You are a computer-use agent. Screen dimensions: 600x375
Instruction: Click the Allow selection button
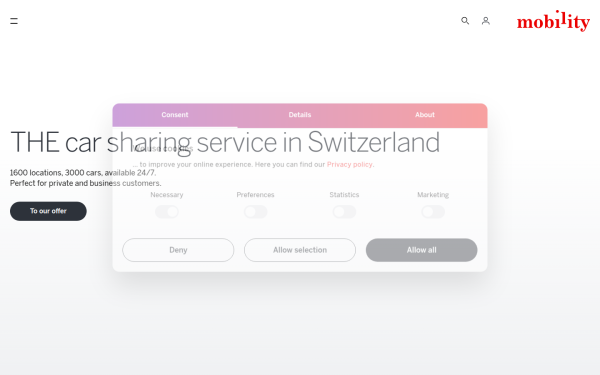300,250
